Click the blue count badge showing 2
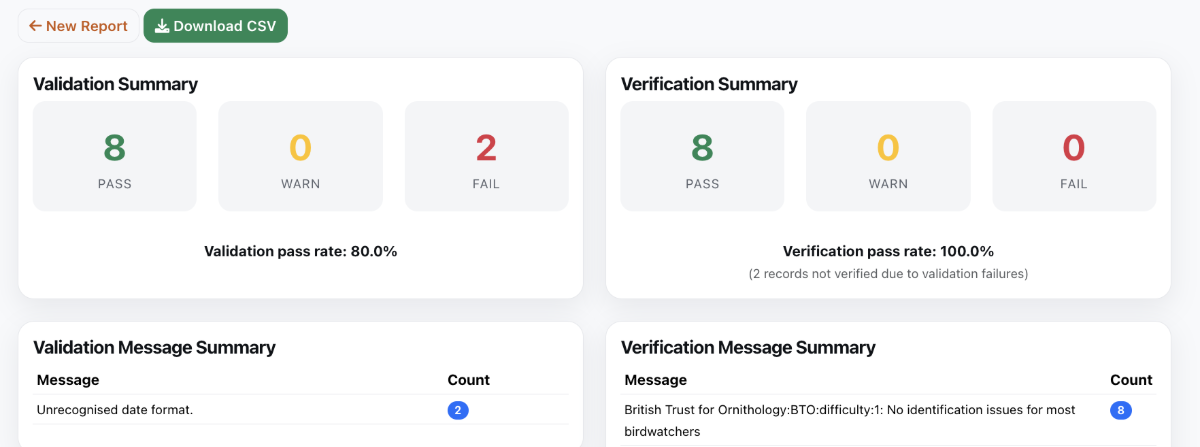 pyautogui.click(x=458, y=410)
